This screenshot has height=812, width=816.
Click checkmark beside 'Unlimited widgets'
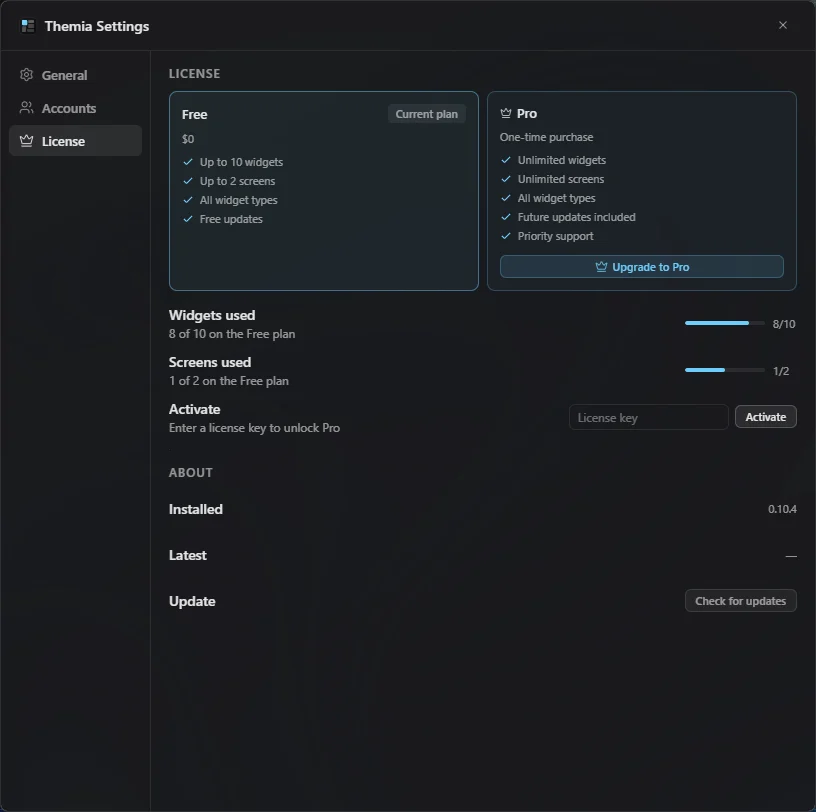tap(506, 160)
